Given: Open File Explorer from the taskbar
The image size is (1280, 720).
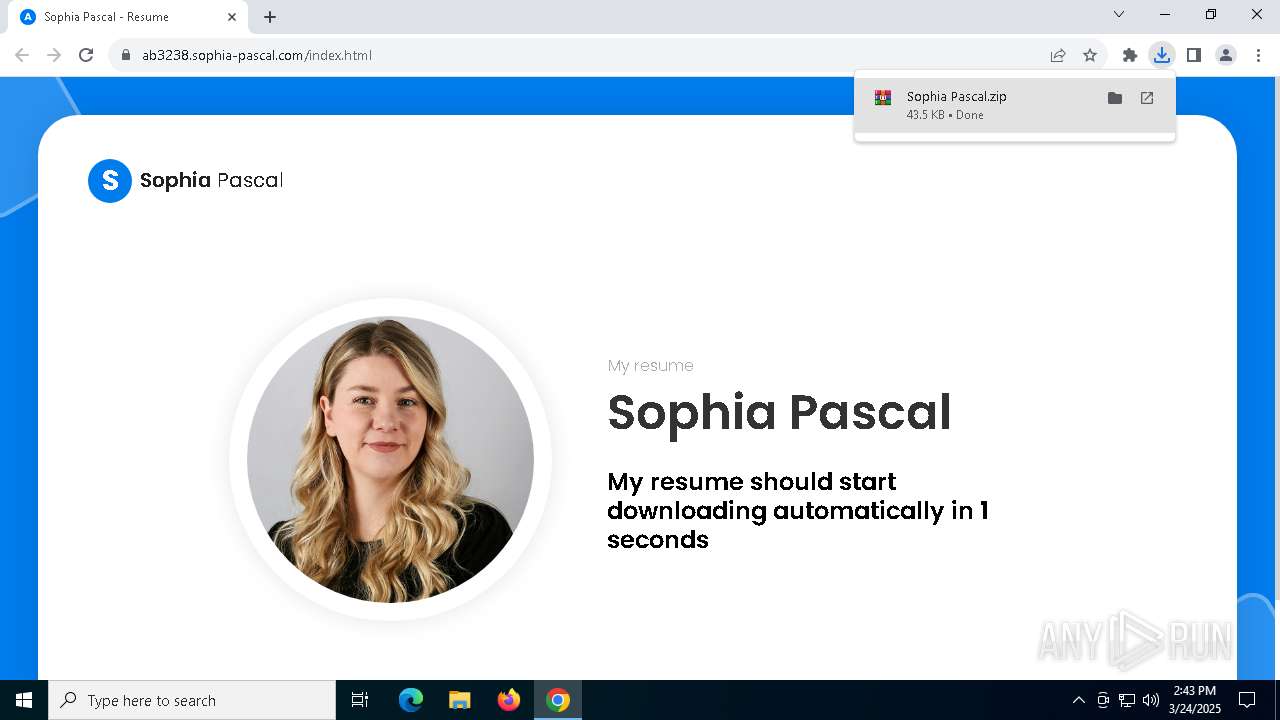Looking at the screenshot, I should tap(459, 700).
